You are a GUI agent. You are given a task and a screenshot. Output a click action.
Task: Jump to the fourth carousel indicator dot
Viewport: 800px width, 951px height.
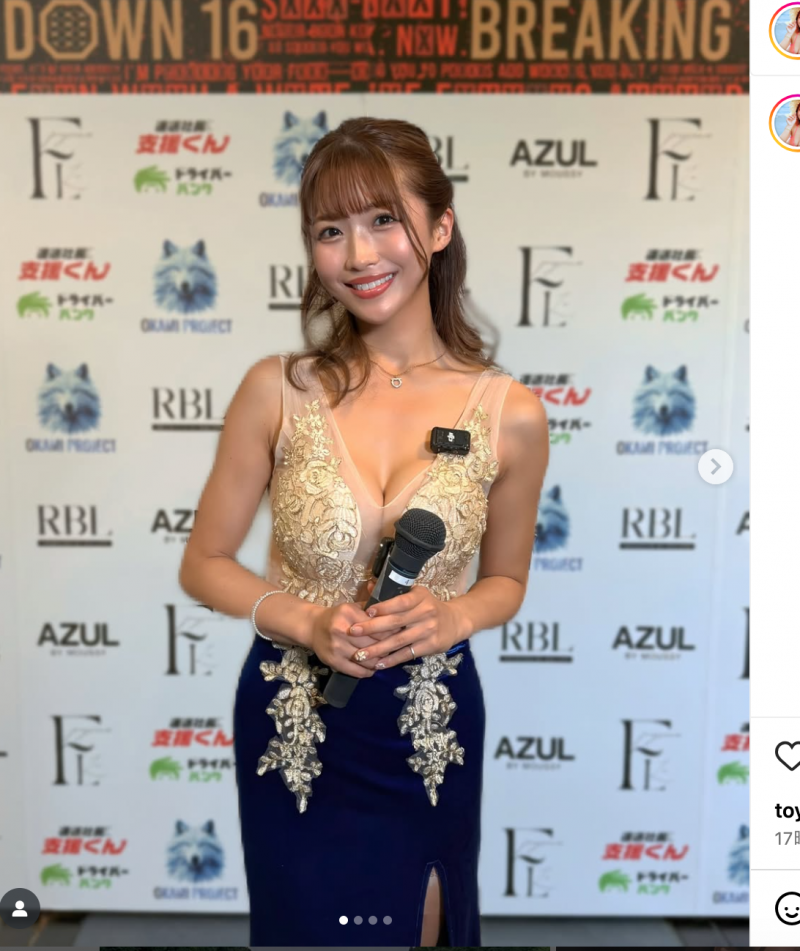point(388,920)
